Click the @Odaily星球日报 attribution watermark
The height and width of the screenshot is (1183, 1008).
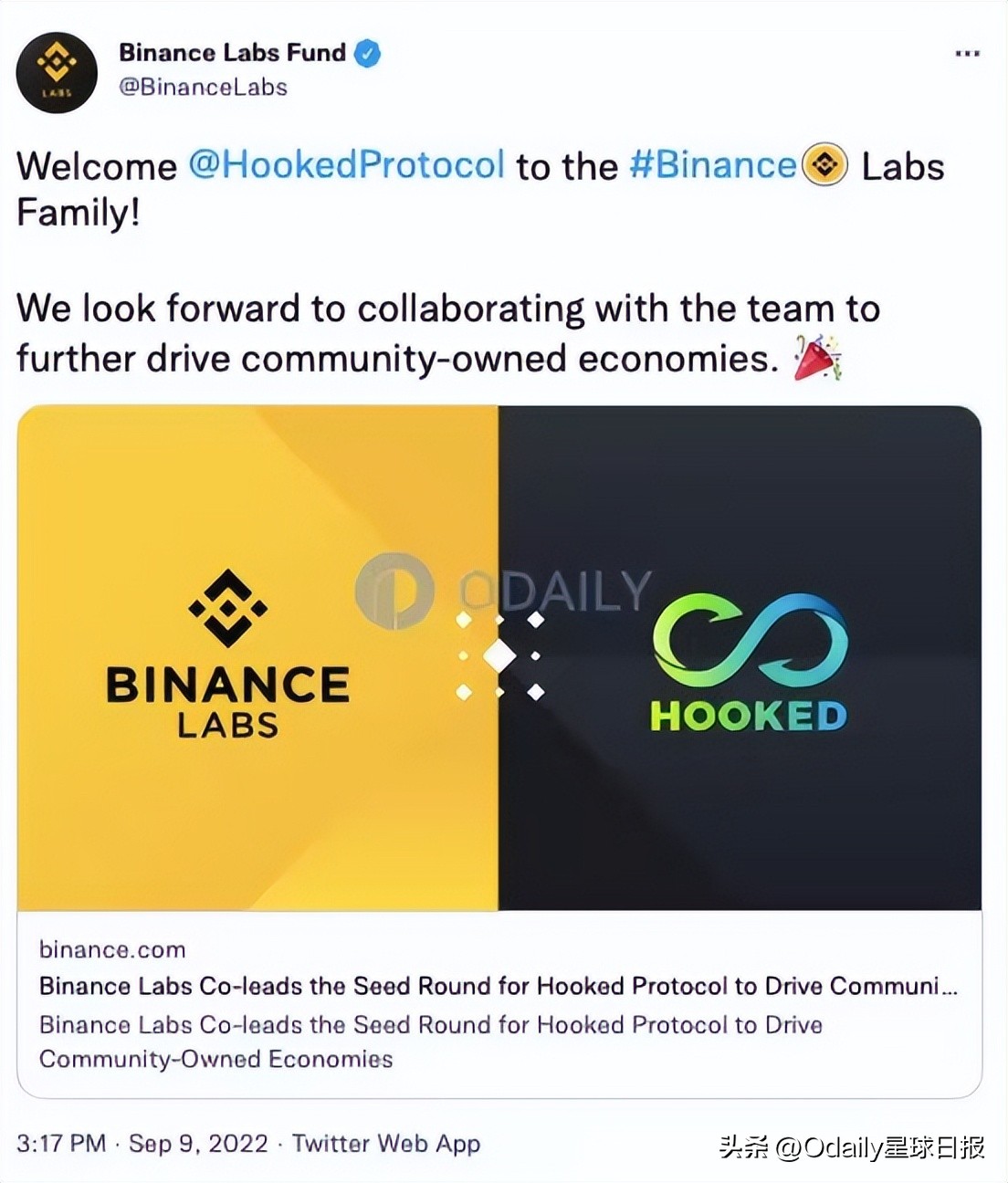coord(852,1146)
